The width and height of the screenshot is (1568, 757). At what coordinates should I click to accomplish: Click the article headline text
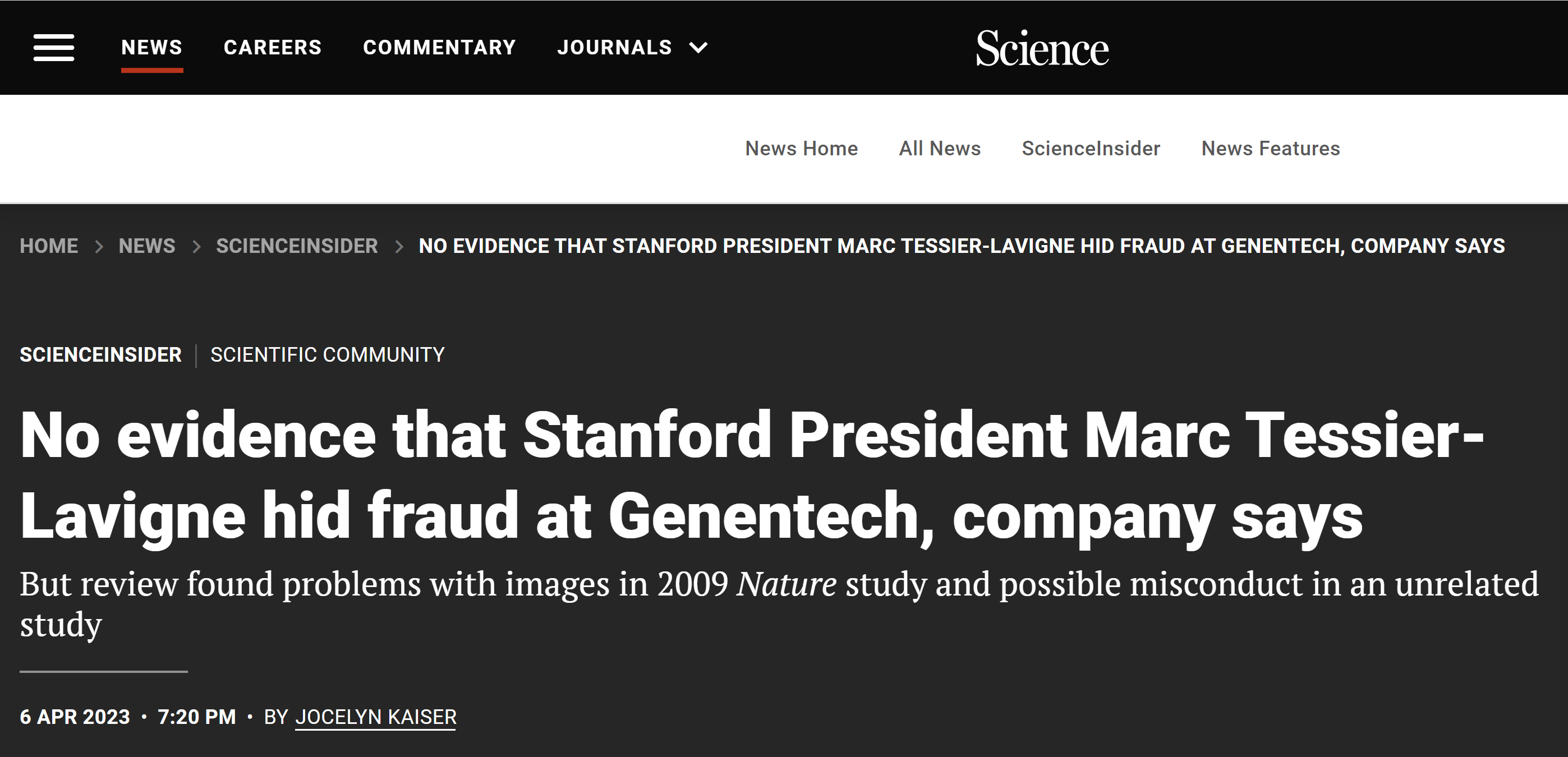[x=752, y=476]
